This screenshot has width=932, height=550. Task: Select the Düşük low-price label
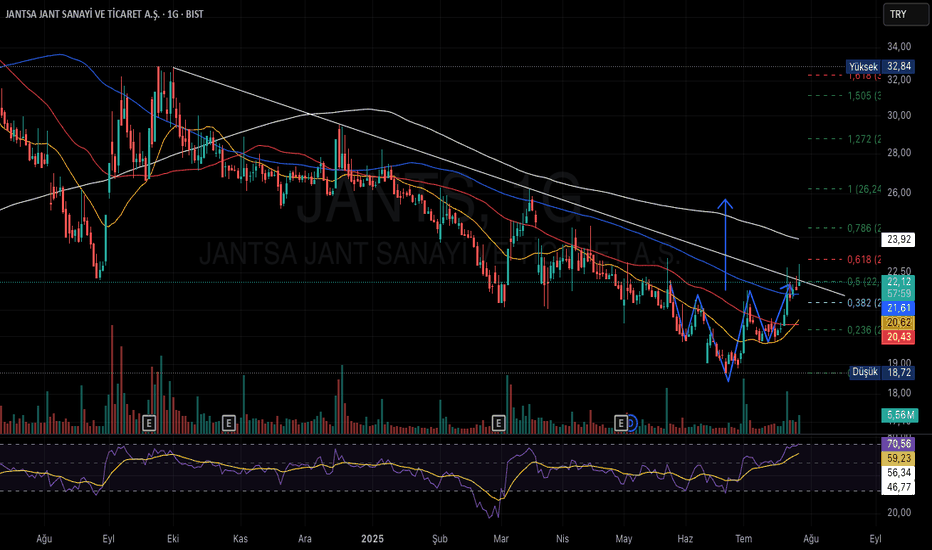click(864, 372)
